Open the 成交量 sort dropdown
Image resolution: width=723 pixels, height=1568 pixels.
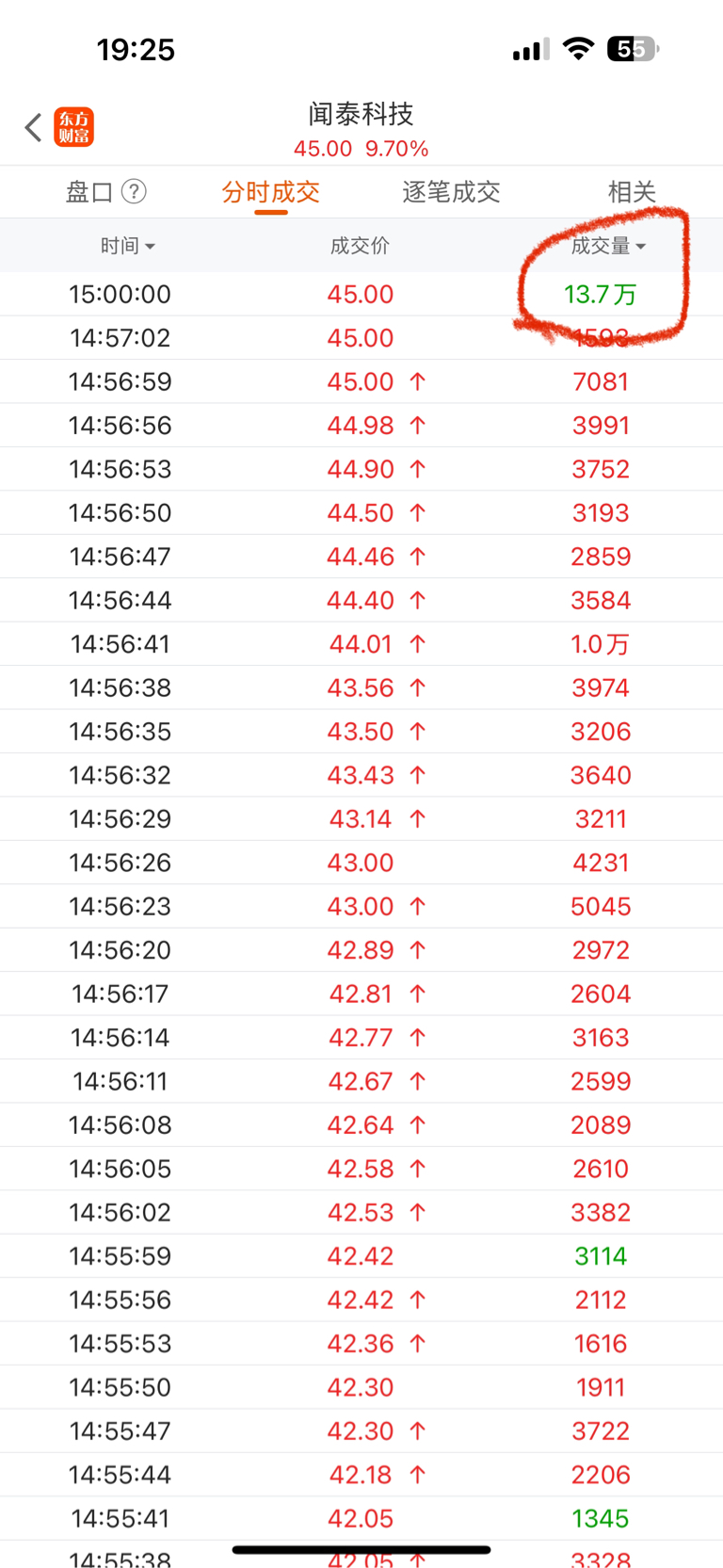point(608,246)
